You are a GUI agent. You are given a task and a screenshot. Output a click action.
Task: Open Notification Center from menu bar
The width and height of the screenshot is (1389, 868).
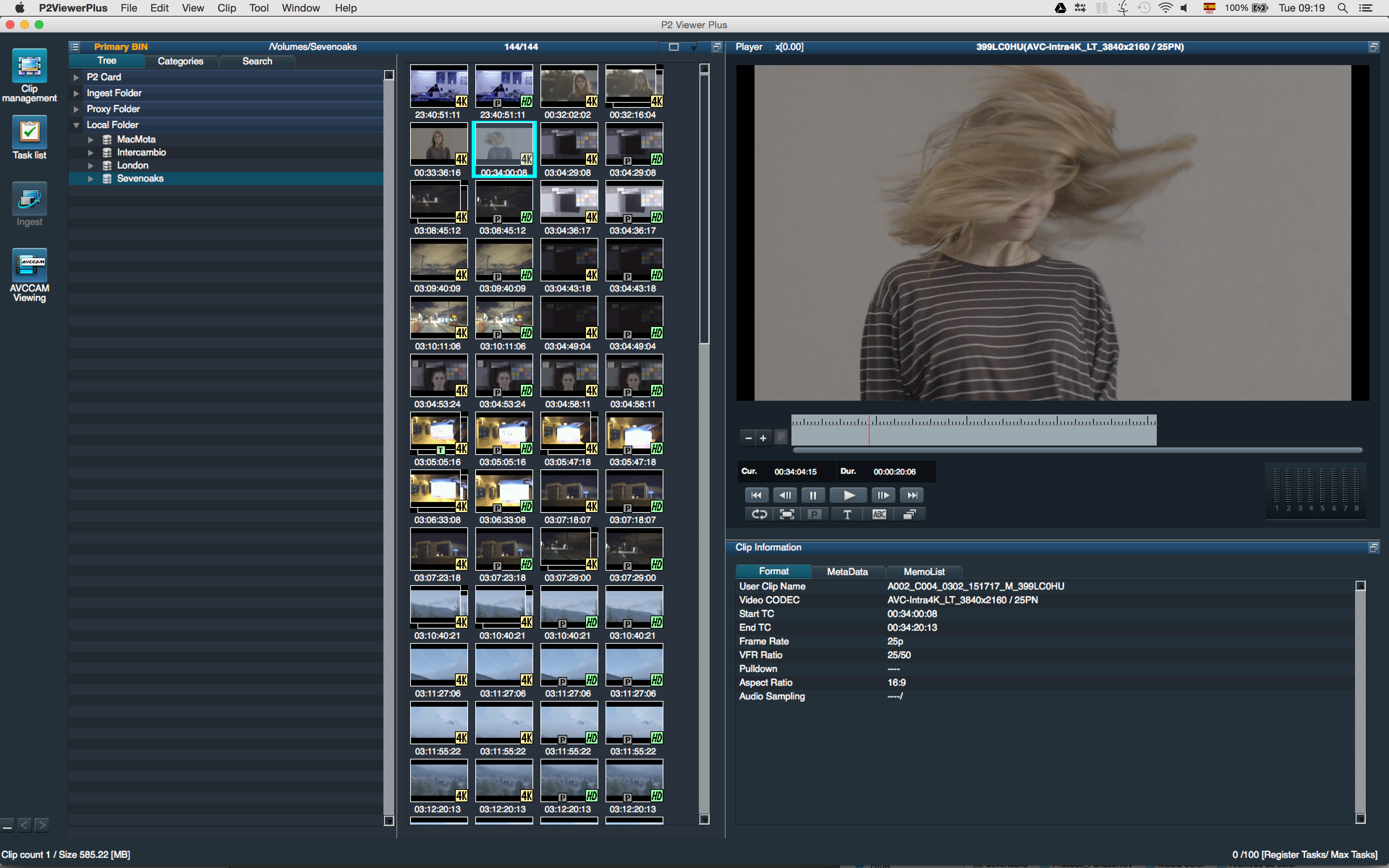(x=1365, y=8)
